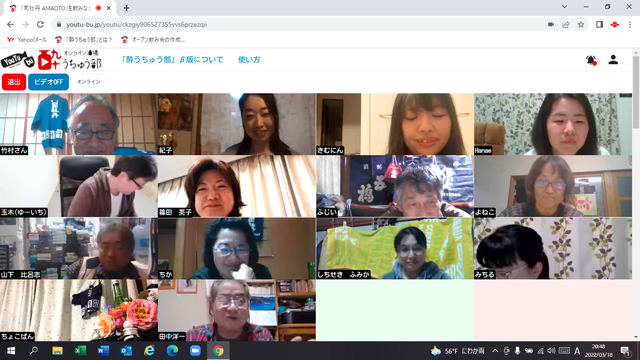Click the red extension icon in toolbar
This screenshot has width=640, height=360.
pos(614,24)
